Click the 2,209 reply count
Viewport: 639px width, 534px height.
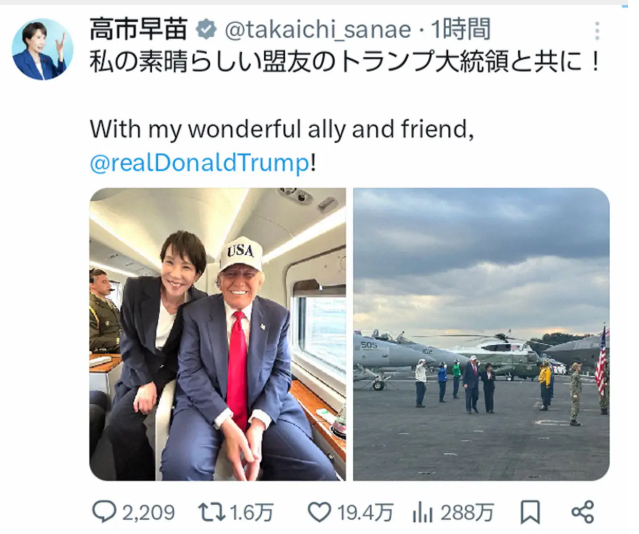(x=148, y=513)
